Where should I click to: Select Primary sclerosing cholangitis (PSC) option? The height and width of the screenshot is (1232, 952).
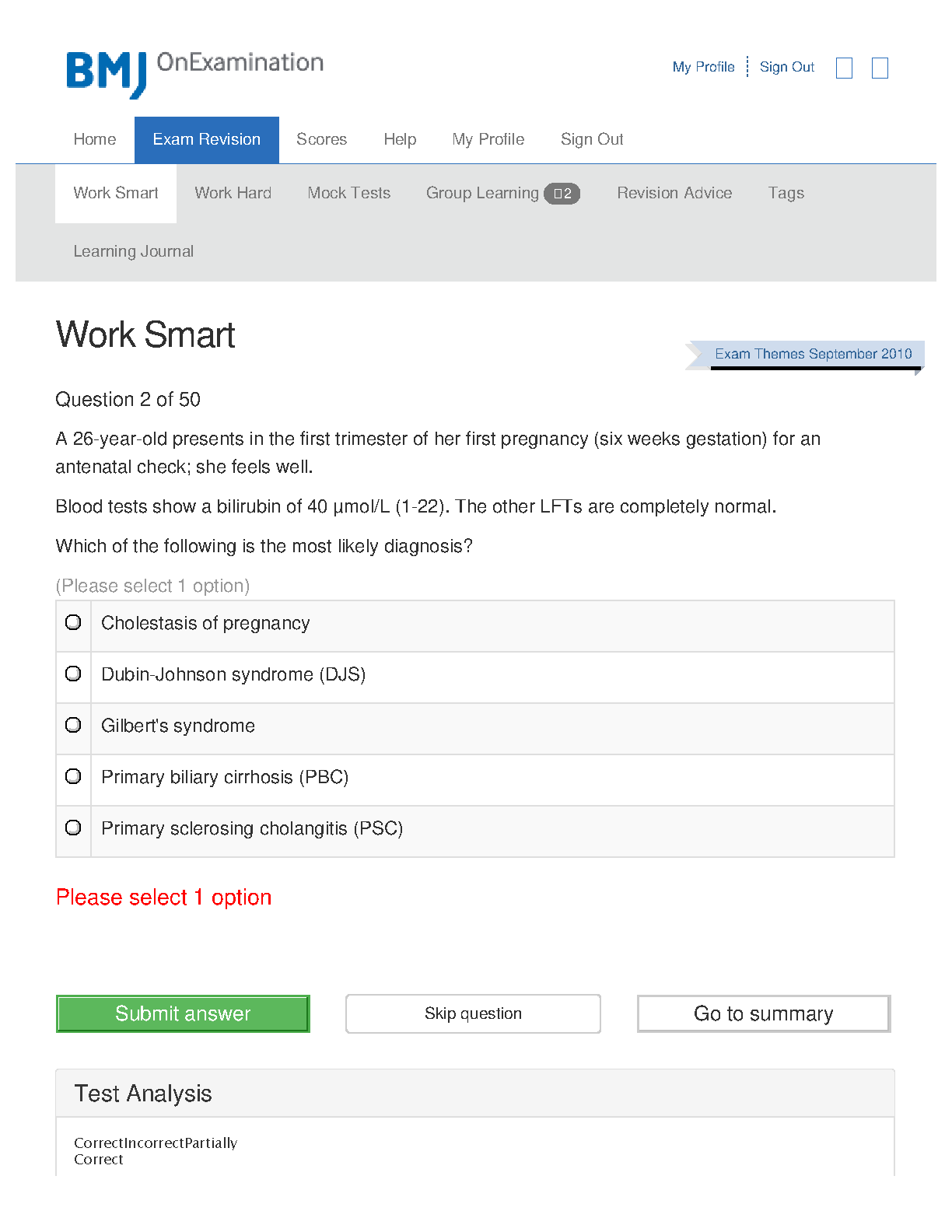coord(73,828)
